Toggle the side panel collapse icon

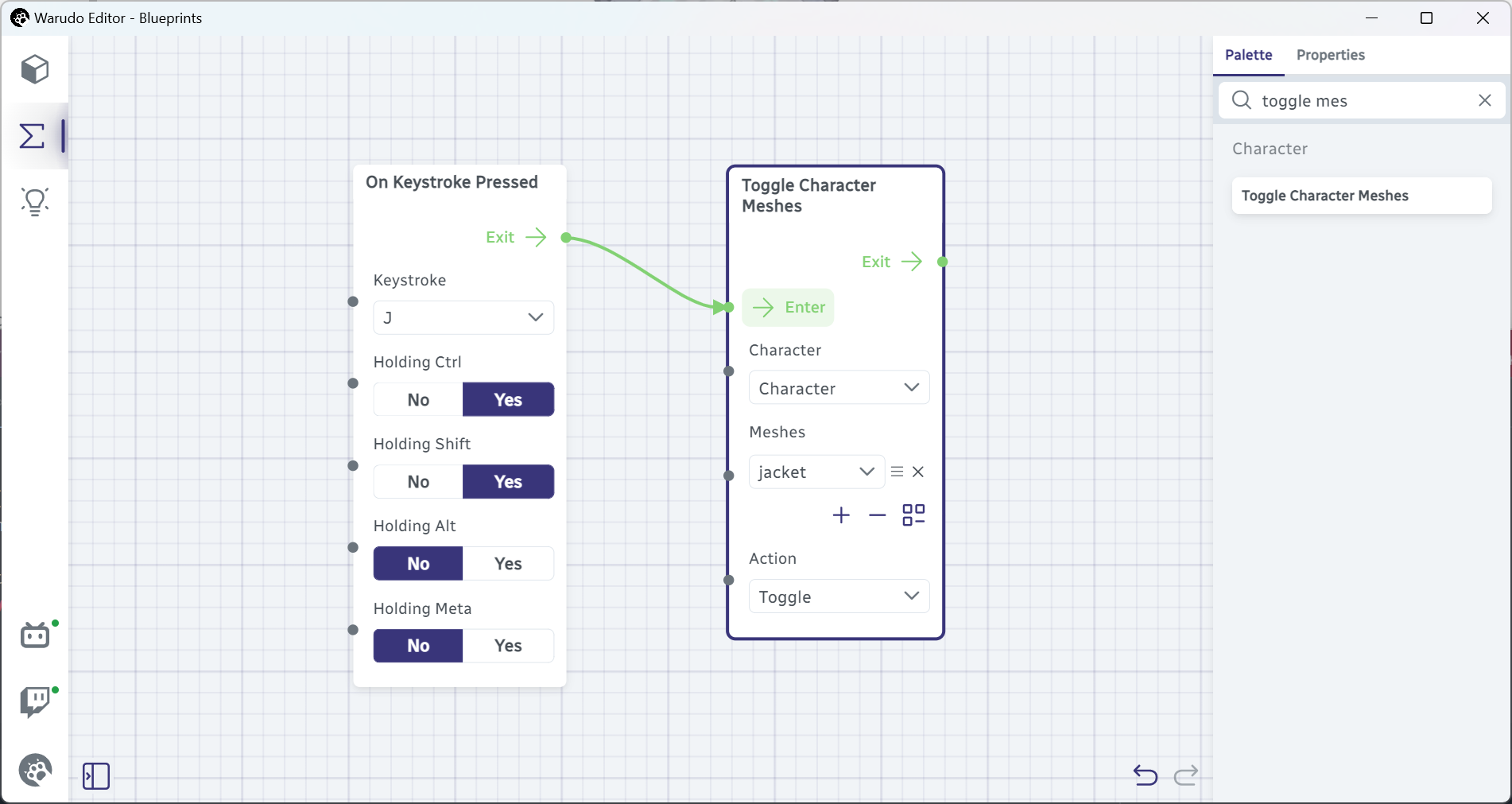[x=96, y=776]
